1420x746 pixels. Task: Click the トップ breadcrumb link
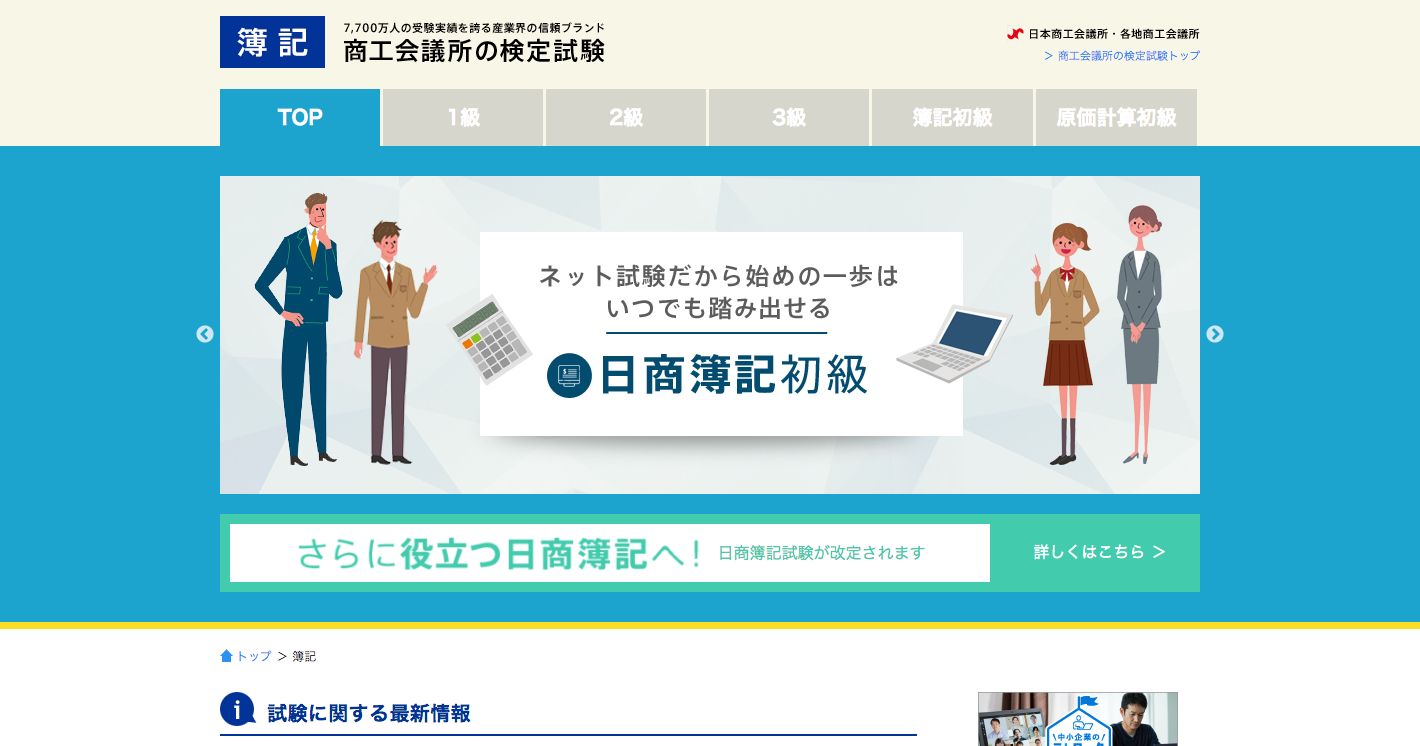pyautogui.click(x=253, y=656)
